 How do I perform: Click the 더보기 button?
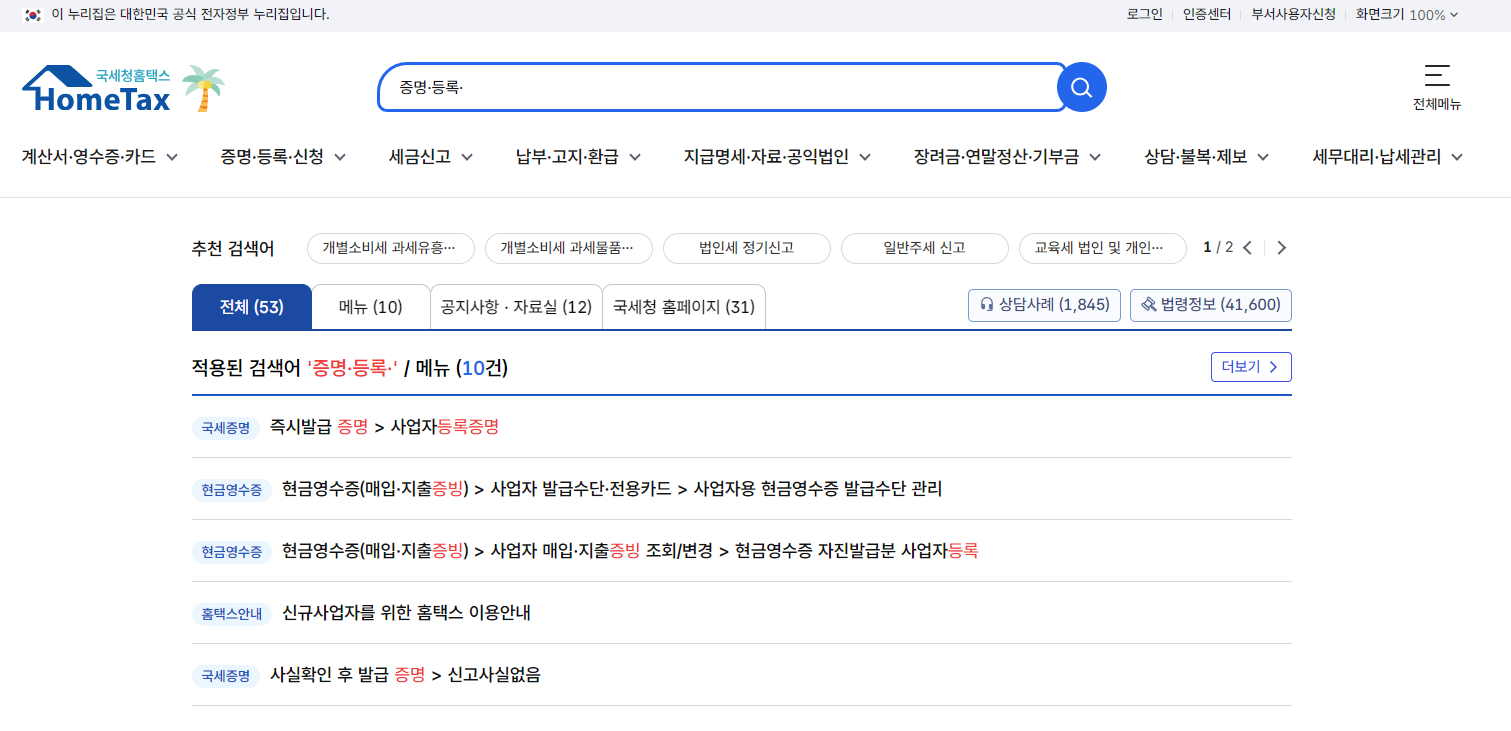(x=1251, y=367)
